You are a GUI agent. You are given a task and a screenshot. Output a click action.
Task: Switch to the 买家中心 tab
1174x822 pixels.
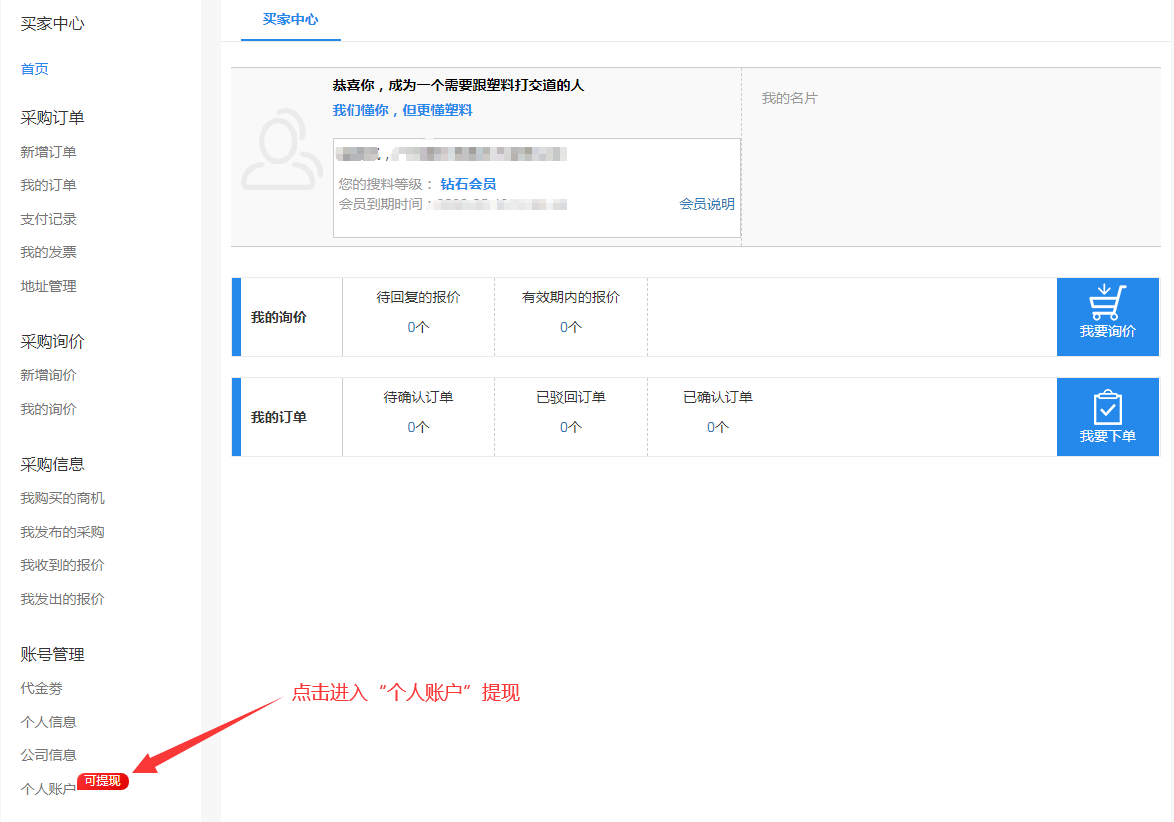click(290, 20)
